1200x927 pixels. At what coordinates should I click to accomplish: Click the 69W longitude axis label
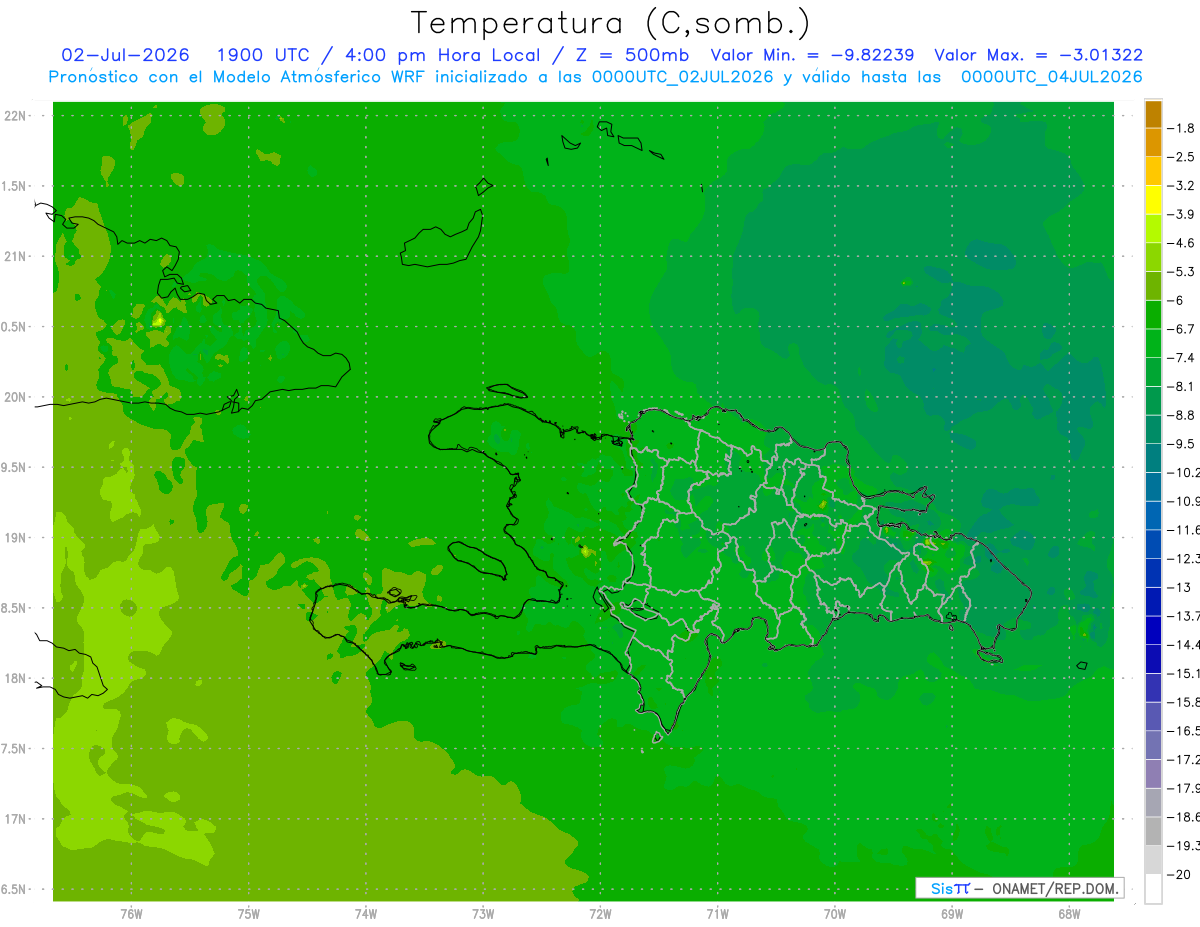pyautogui.click(x=952, y=914)
